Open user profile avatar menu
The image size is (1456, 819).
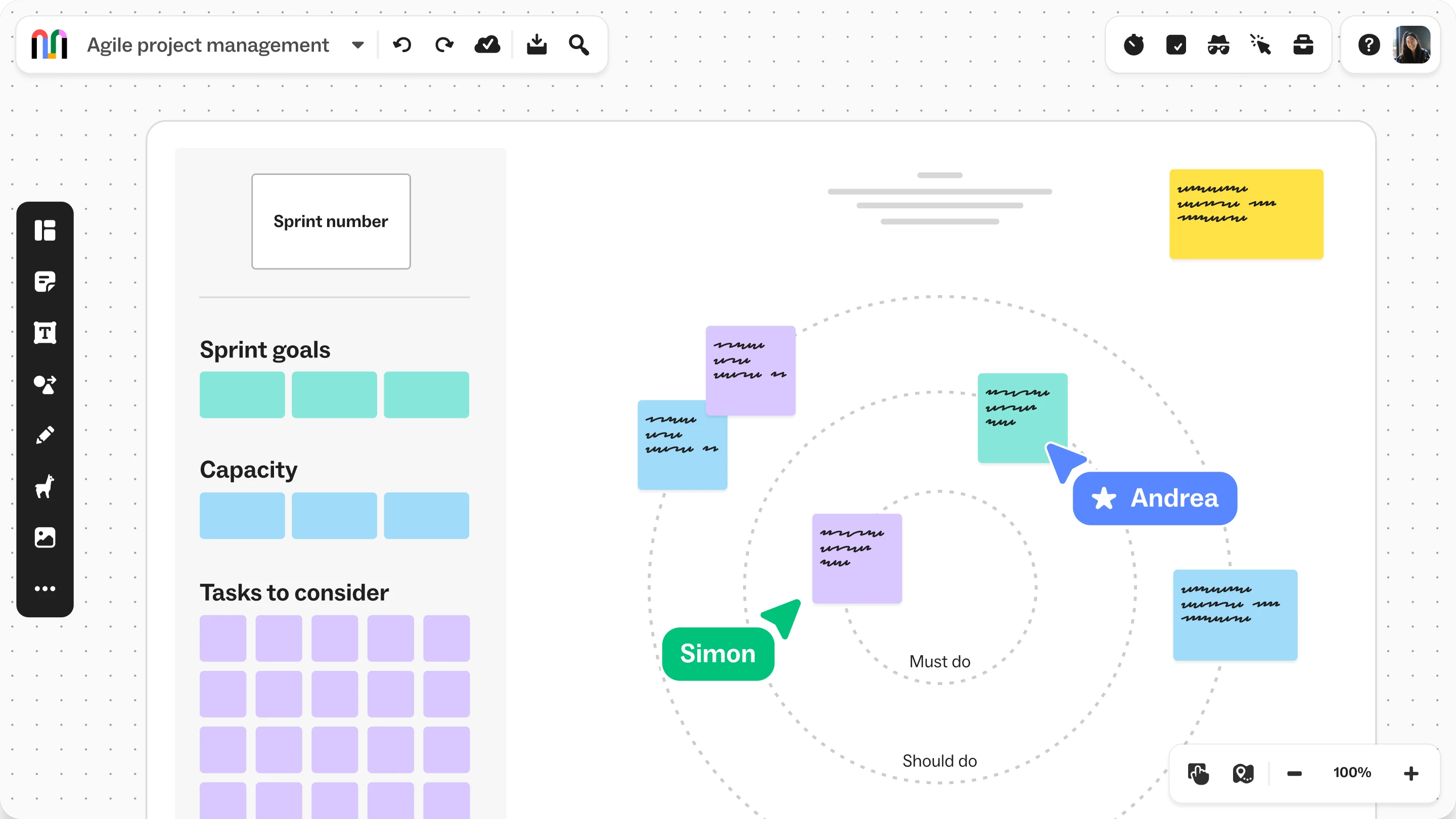coord(1412,44)
